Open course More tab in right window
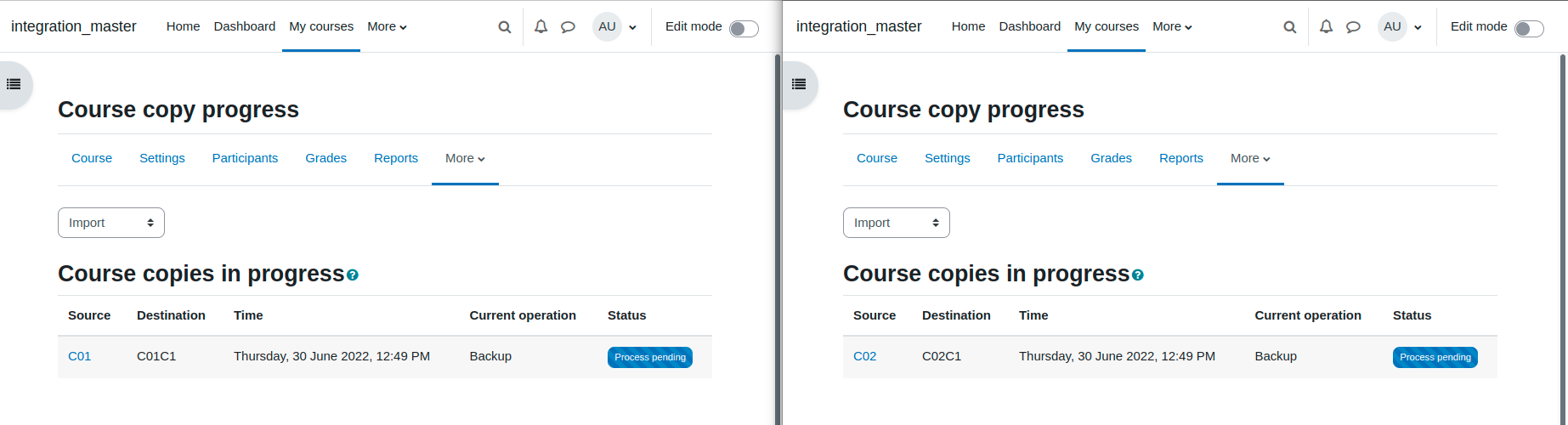The image size is (1568, 425). (x=1250, y=158)
